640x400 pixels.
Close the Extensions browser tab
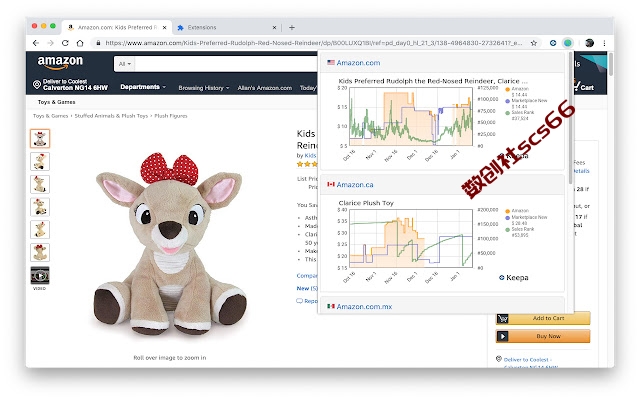tap(274, 27)
